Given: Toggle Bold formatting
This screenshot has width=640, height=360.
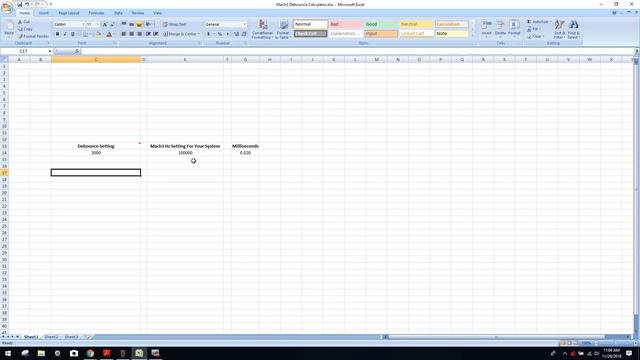Looking at the screenshot, I should click(58, 34).
